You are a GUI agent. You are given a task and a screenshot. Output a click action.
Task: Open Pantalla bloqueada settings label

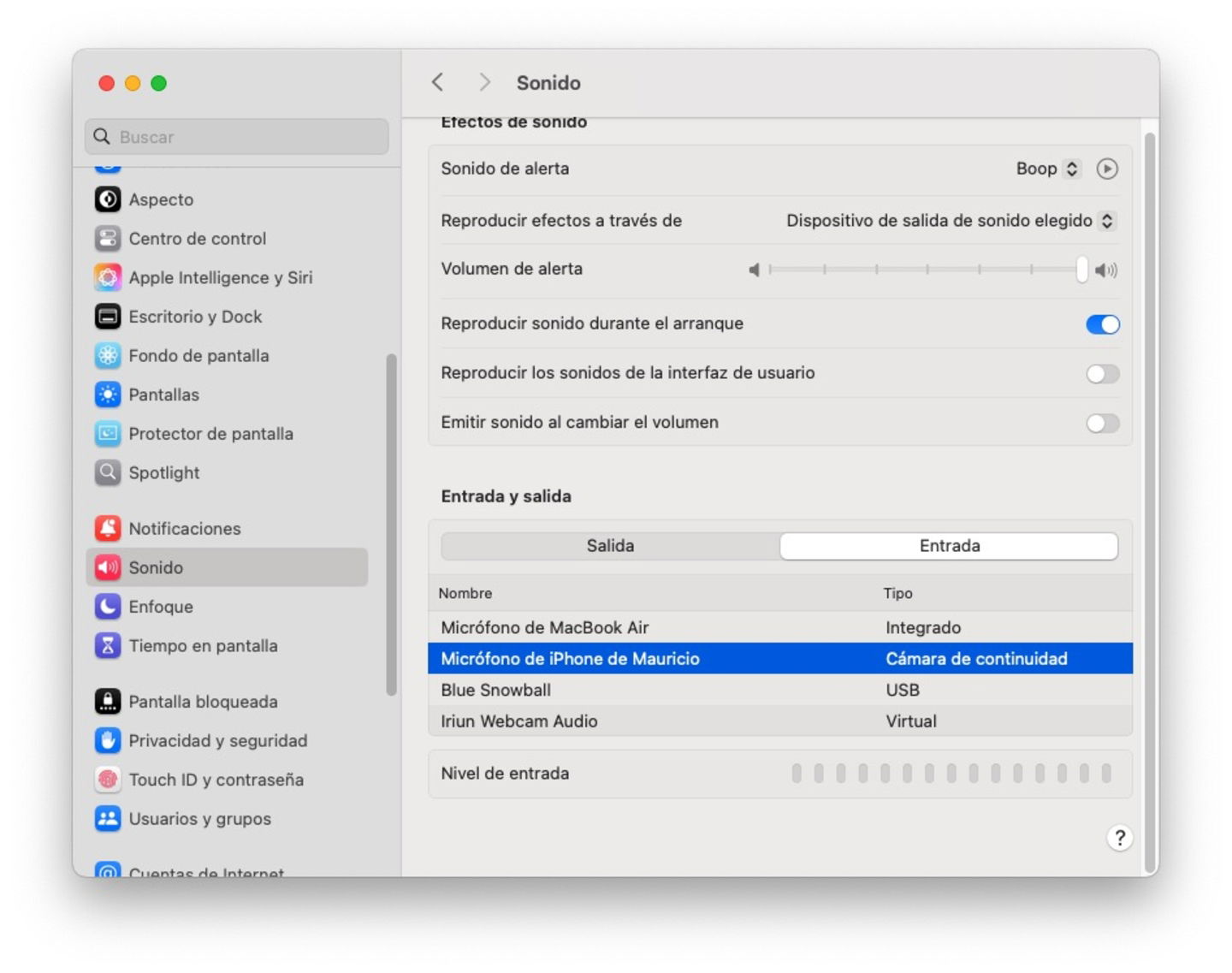[x=204, y=702]
